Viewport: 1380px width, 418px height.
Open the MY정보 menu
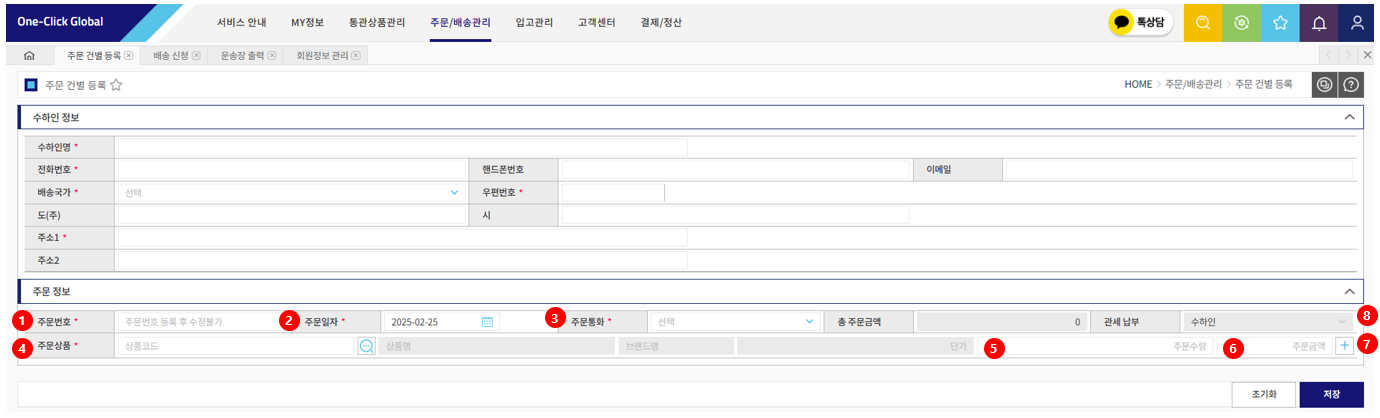click(x=307, y=22)
